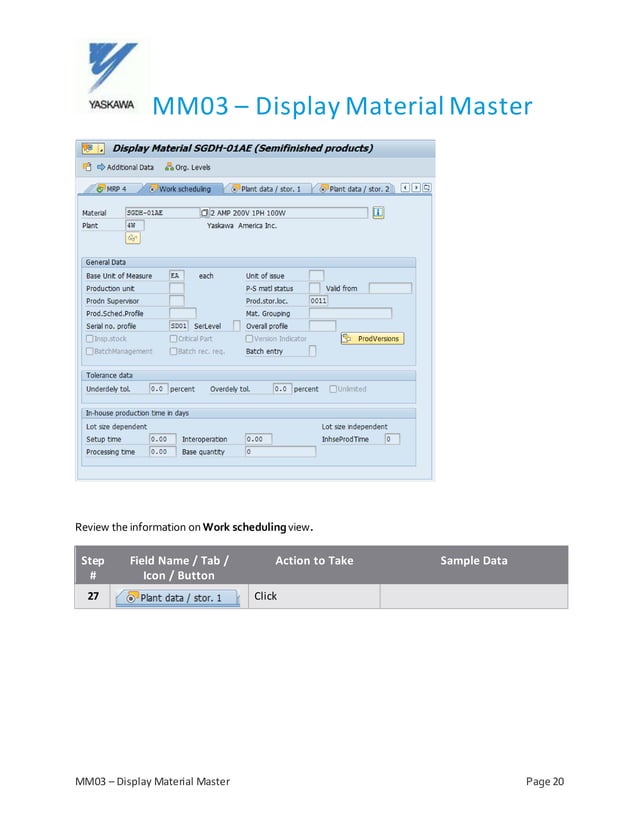
Task: Click the ProdVersions button
Action: coord(372,339)
